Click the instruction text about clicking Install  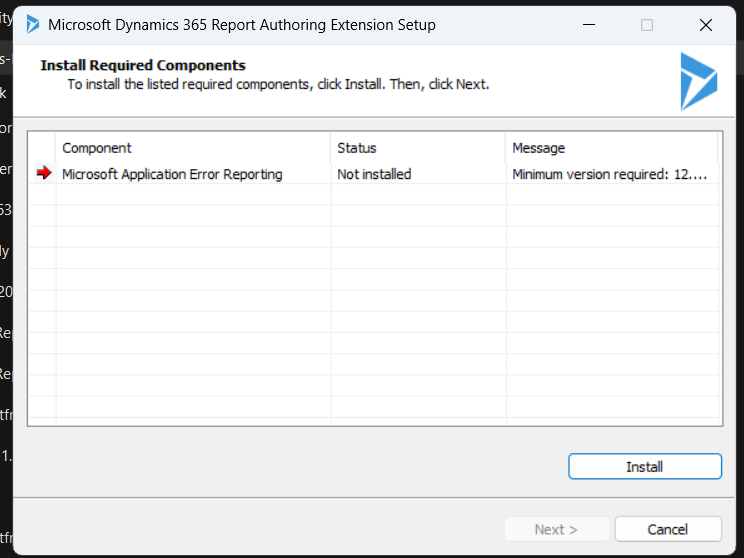tap(278, 84)
